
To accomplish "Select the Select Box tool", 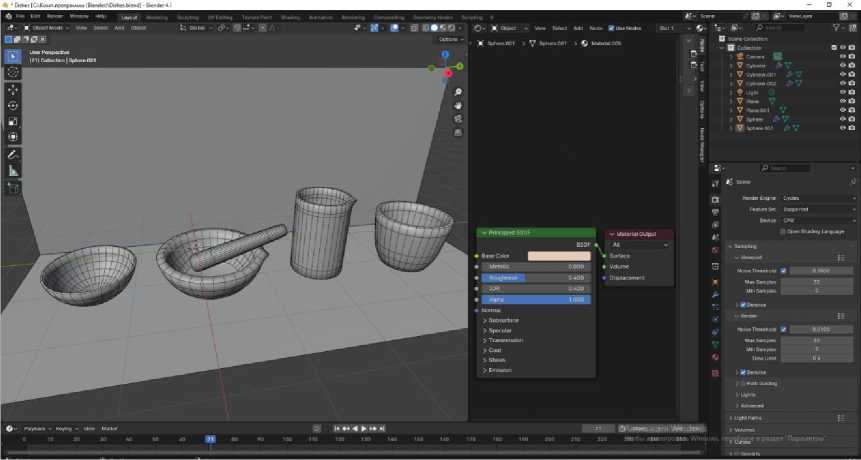I will pyautogui.click(x=13, y=56).
